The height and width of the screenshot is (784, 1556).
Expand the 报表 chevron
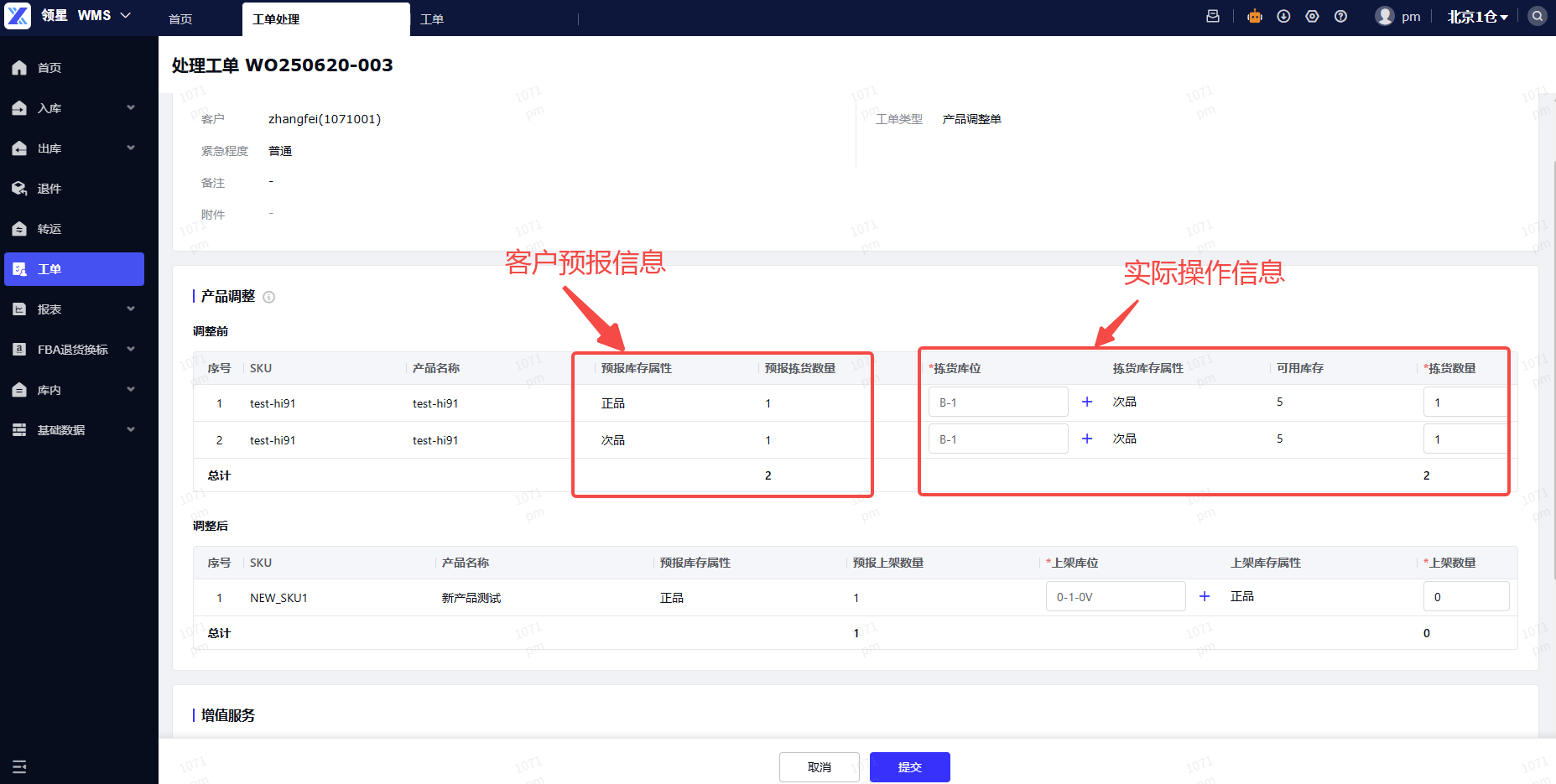click(131, 309)
